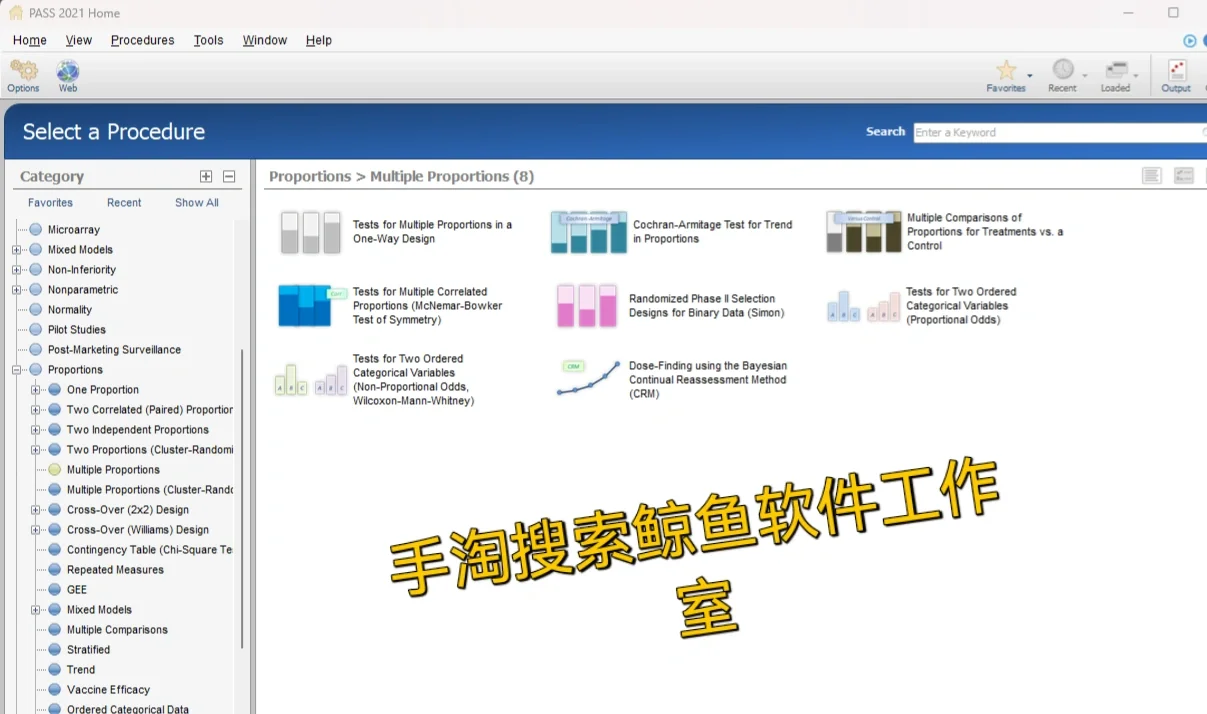Select the Pilot Studies category bullet

(36, 329)
